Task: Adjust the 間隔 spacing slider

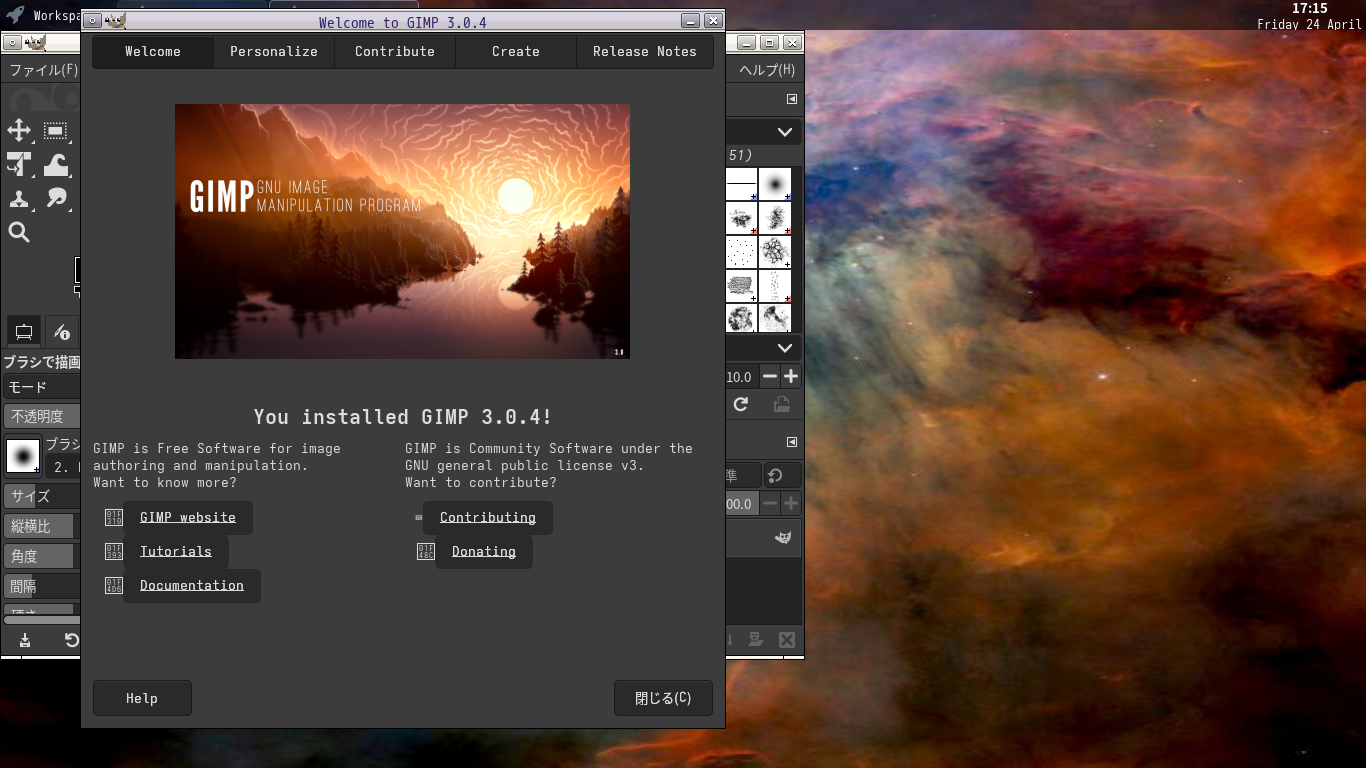Action: pos(42,586)
